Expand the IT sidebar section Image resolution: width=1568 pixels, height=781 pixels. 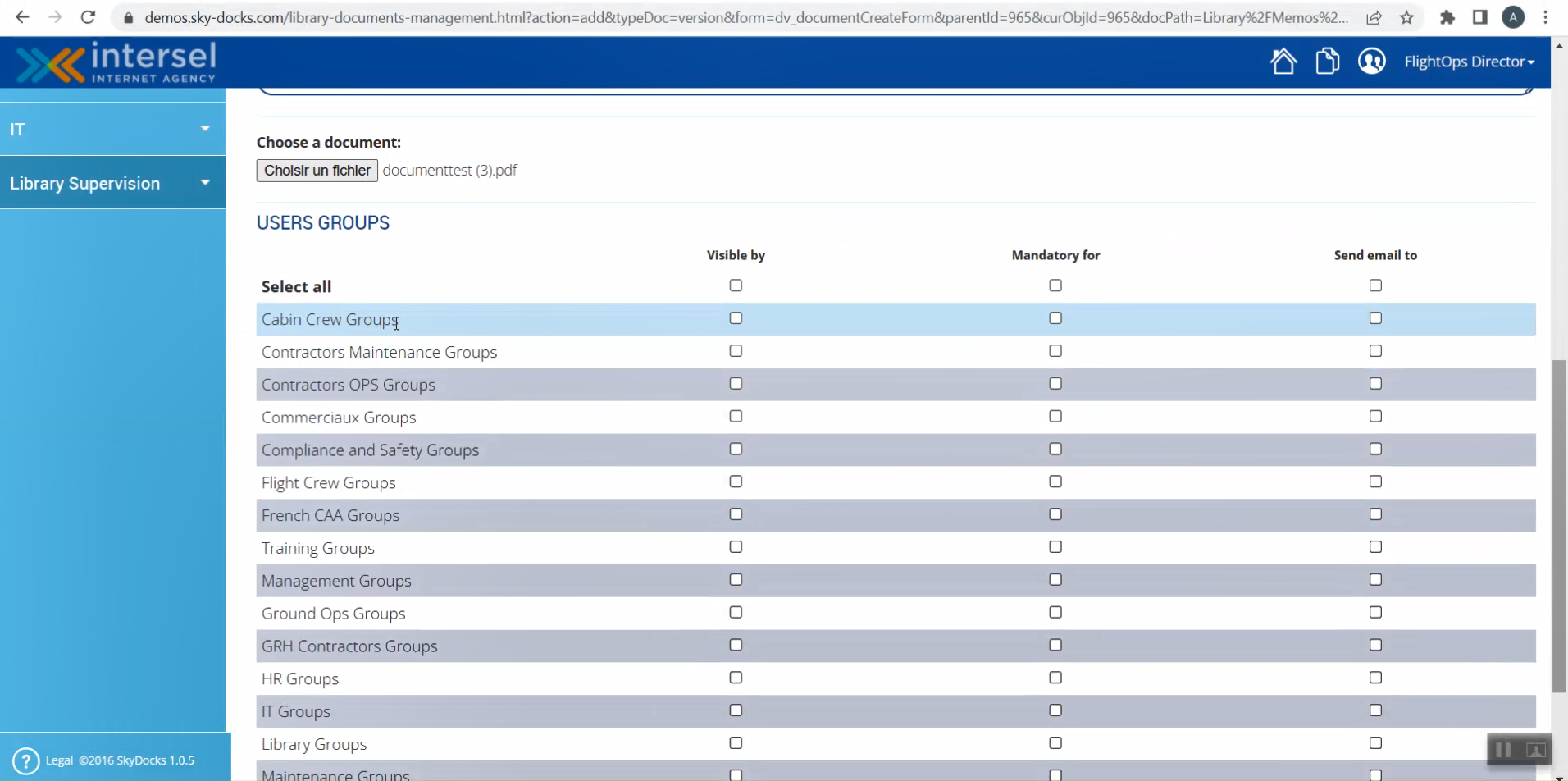pyautogui.click(x=113, y=129)
